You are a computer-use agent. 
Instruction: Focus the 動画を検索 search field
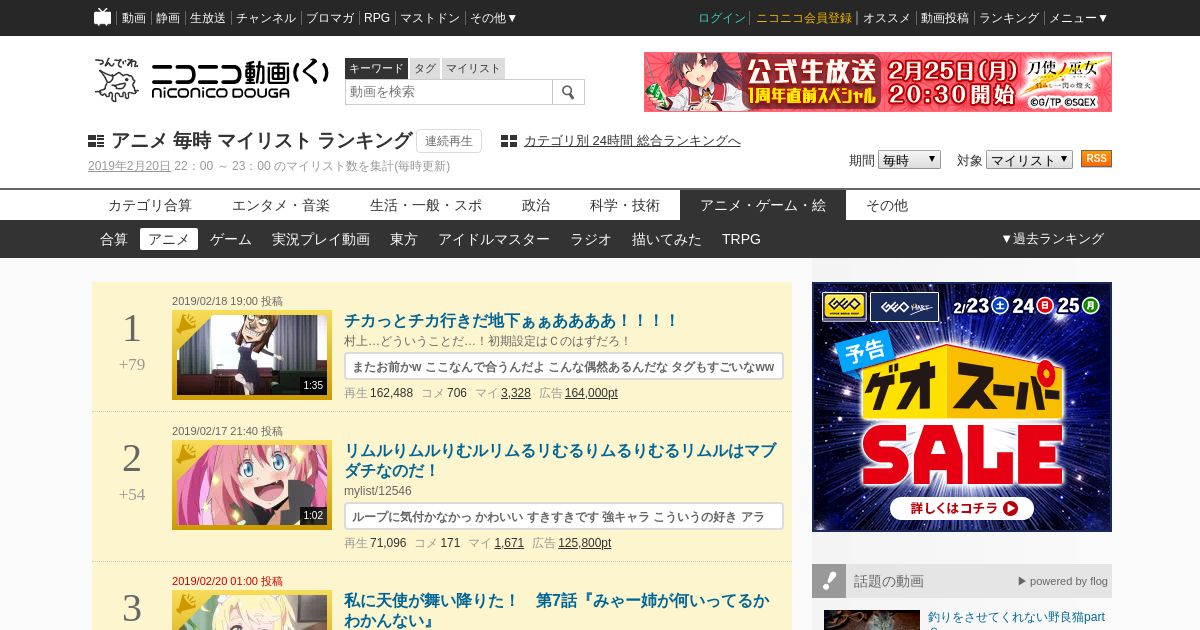[x=449, y=92]
